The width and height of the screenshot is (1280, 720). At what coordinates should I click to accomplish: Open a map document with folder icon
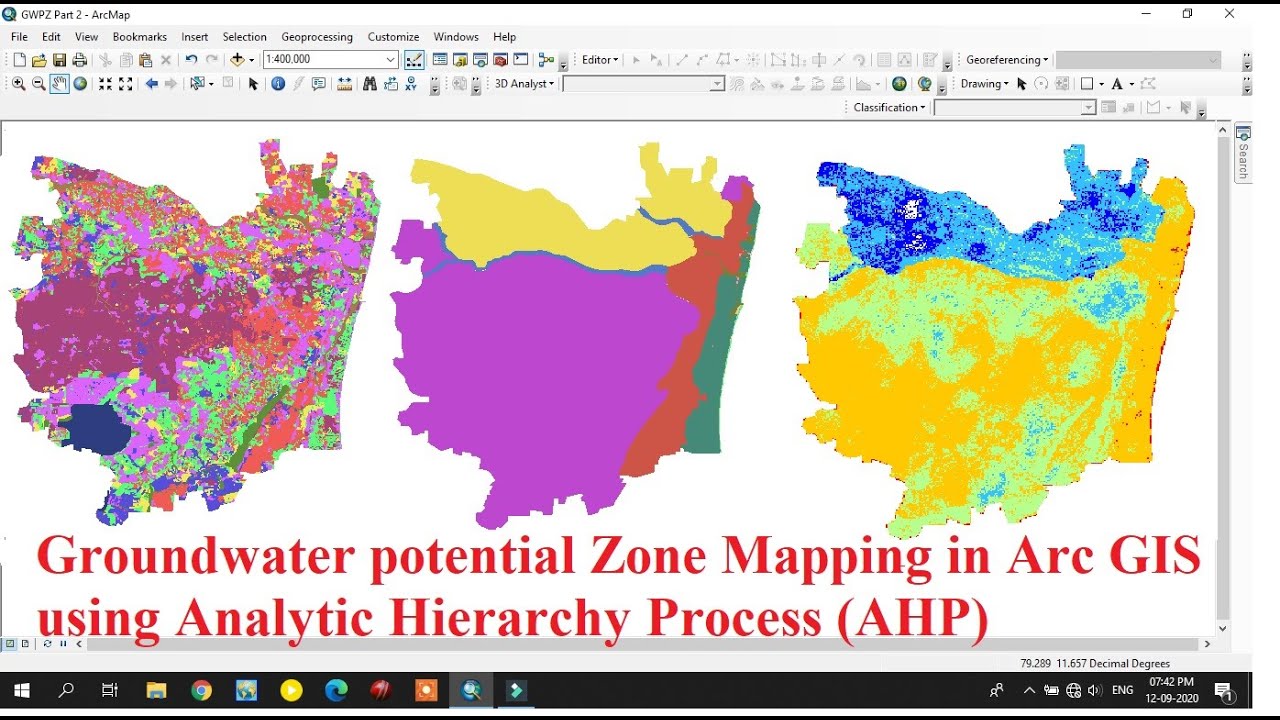pos(39,60)
